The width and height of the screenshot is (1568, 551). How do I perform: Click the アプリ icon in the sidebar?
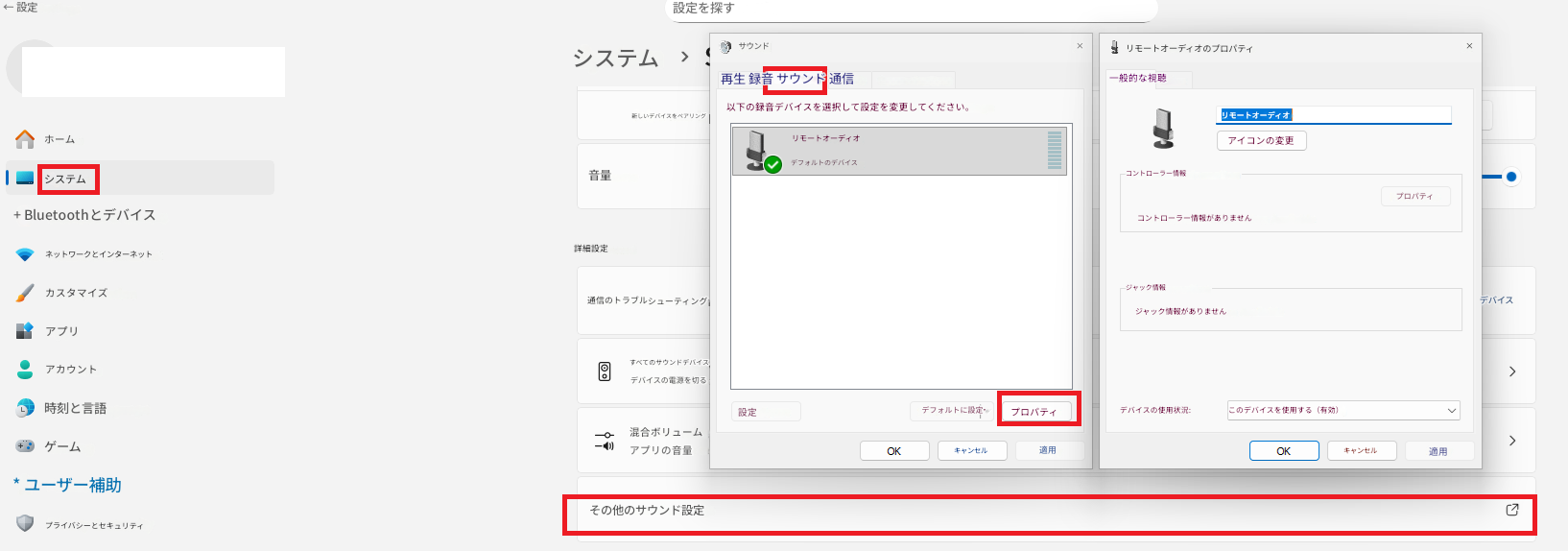click(25, 331)
